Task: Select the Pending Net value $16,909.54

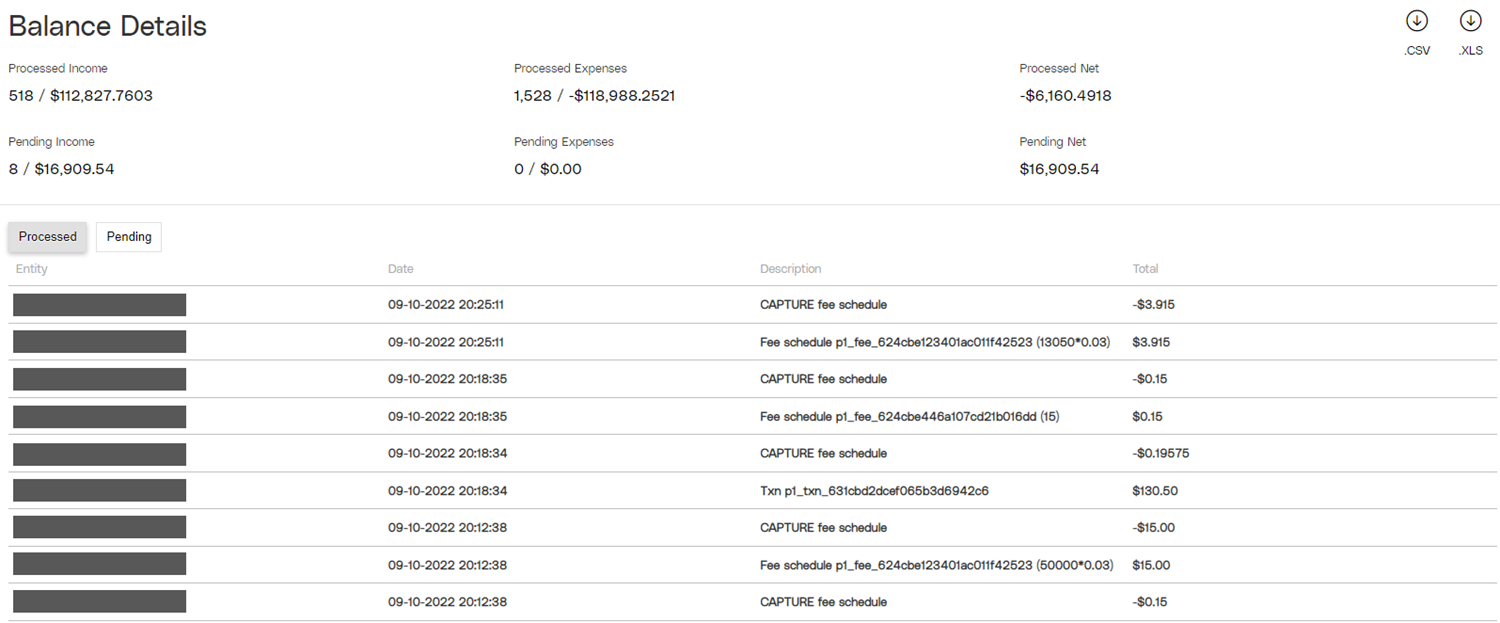Action: tap(1059, 169)
